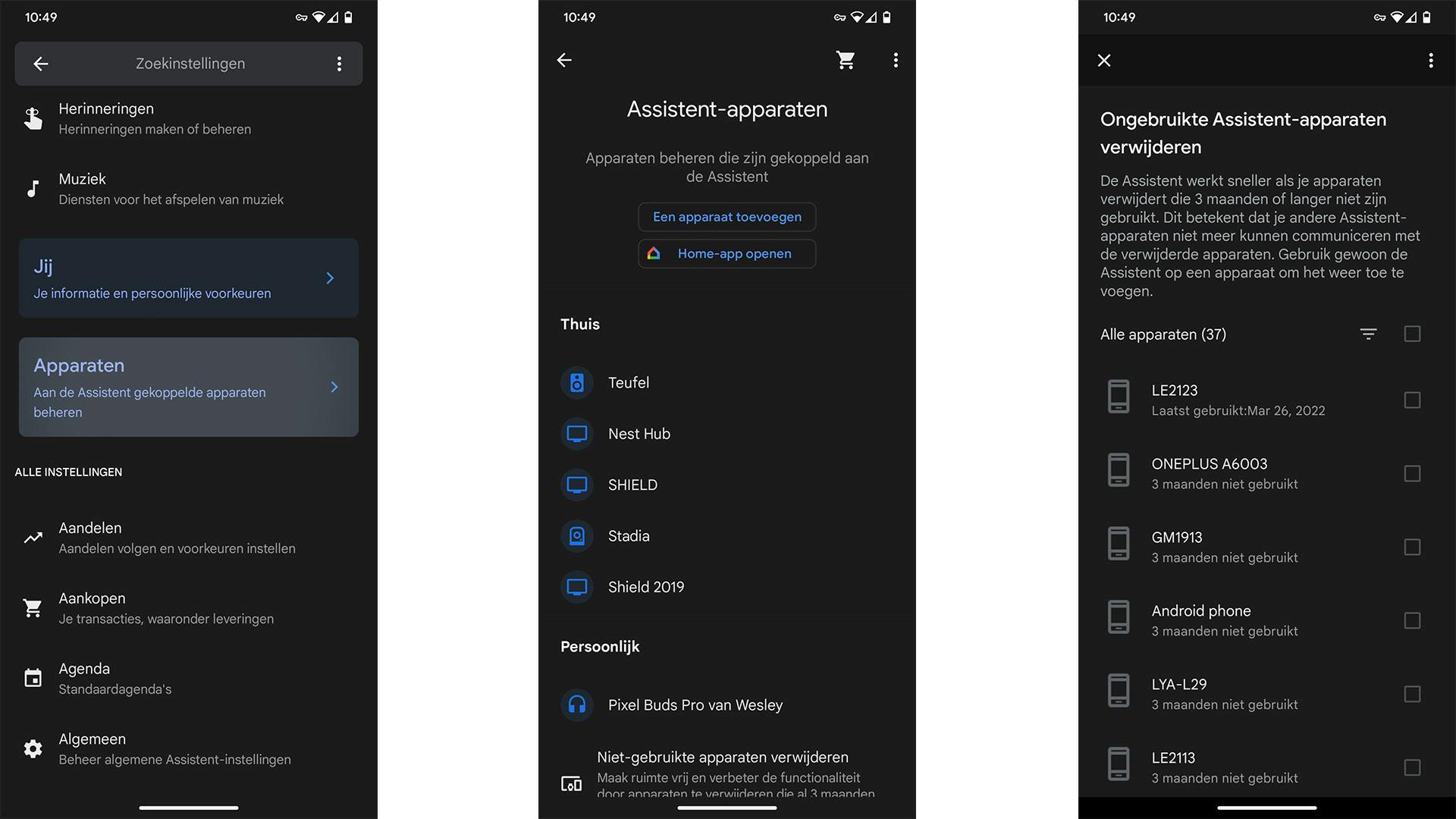Expand the Apparaten card chevron

click(334, 387)
